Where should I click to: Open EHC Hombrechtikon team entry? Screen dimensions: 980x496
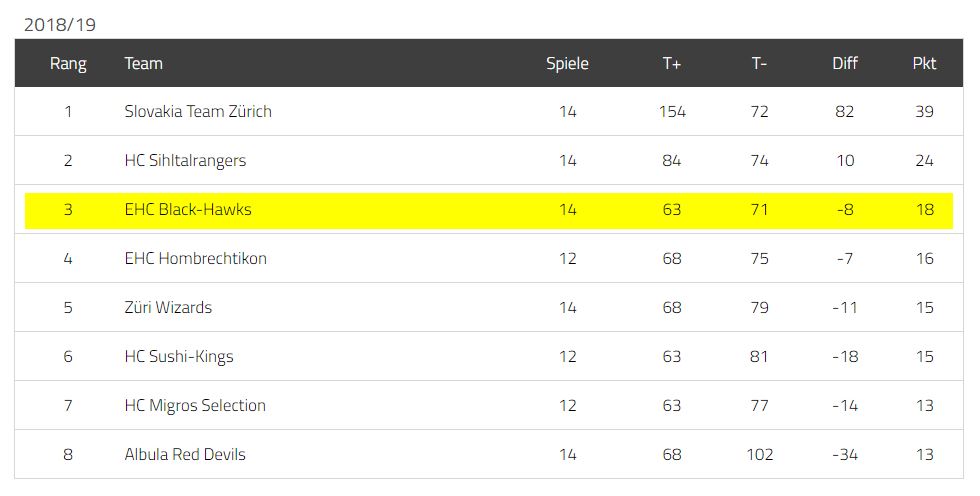pyautogui.click(x=195, y=258)
